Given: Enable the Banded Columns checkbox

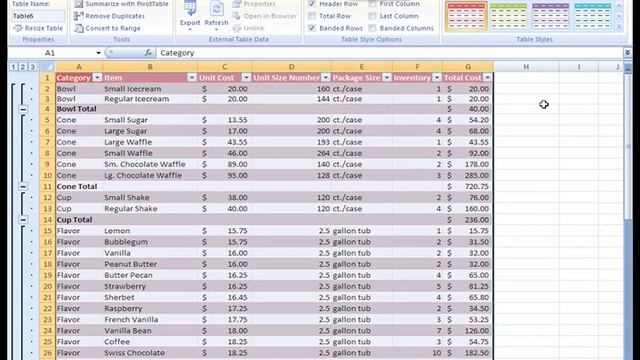Looking at the screenshot, I should click(372, 28).
